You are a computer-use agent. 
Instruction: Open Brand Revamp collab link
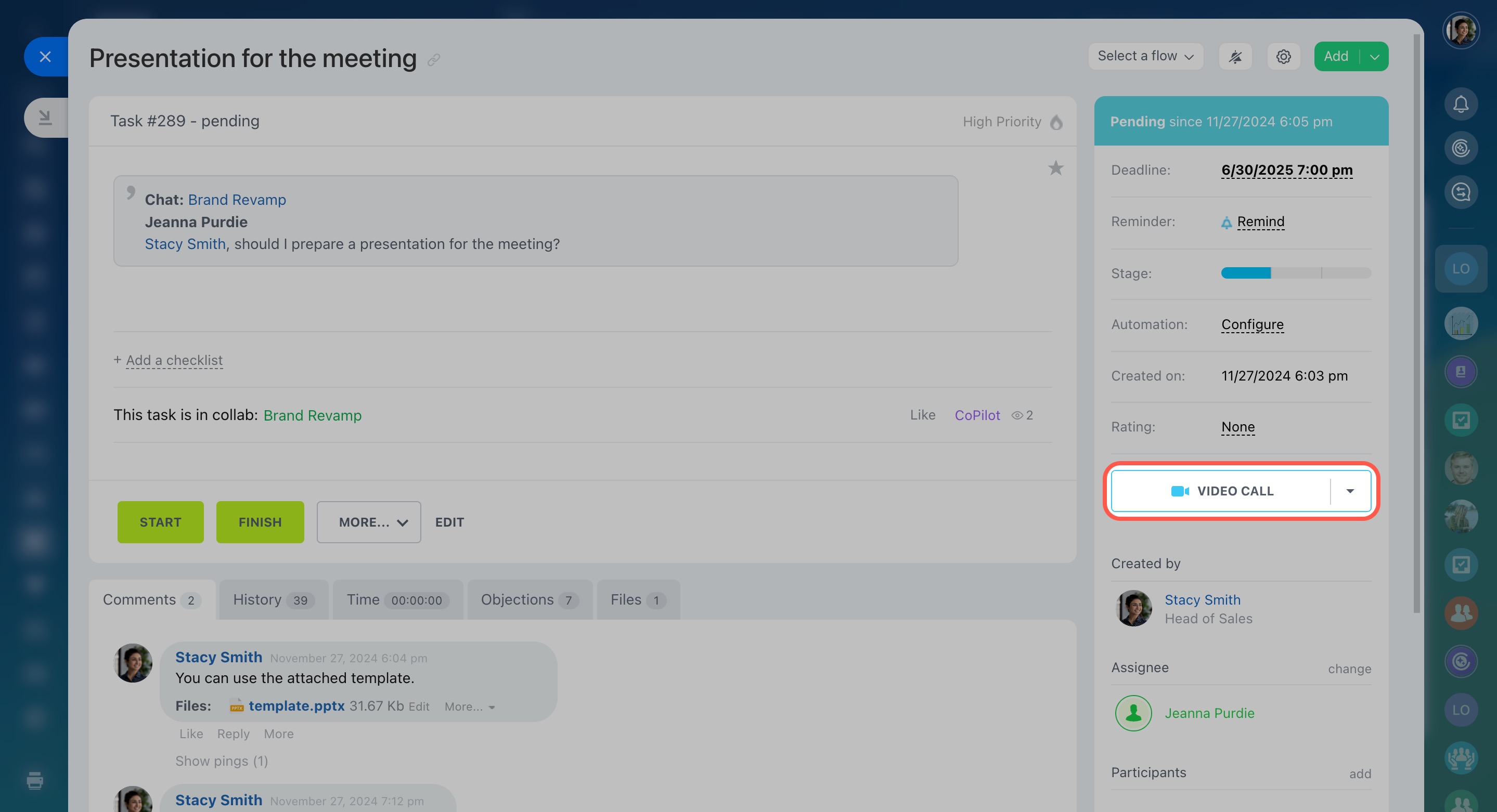(x=313, y=415)
